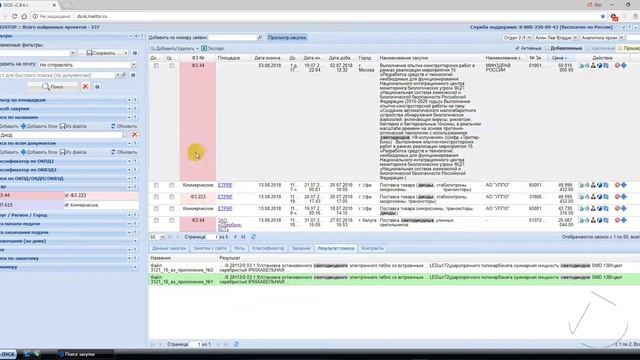This screenshot has height=360, width=640.
Task: Click the Поиск search button
Action: tap(53, 87)
